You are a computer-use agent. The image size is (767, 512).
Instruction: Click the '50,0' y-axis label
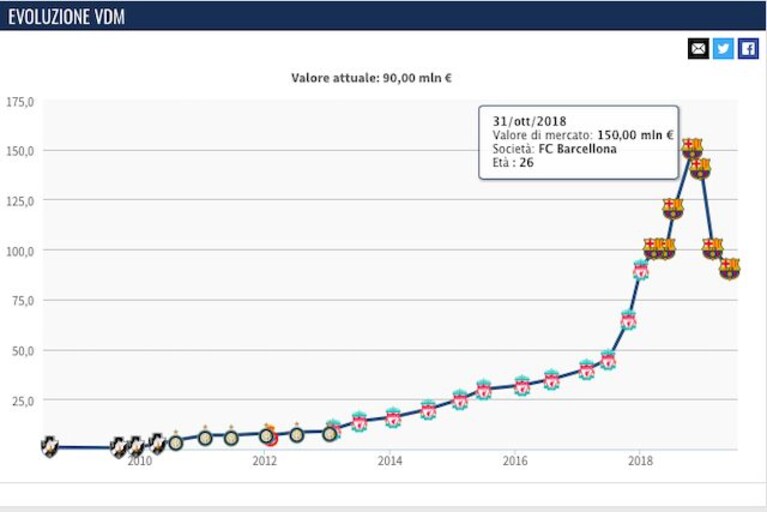(x=23, y=351)
